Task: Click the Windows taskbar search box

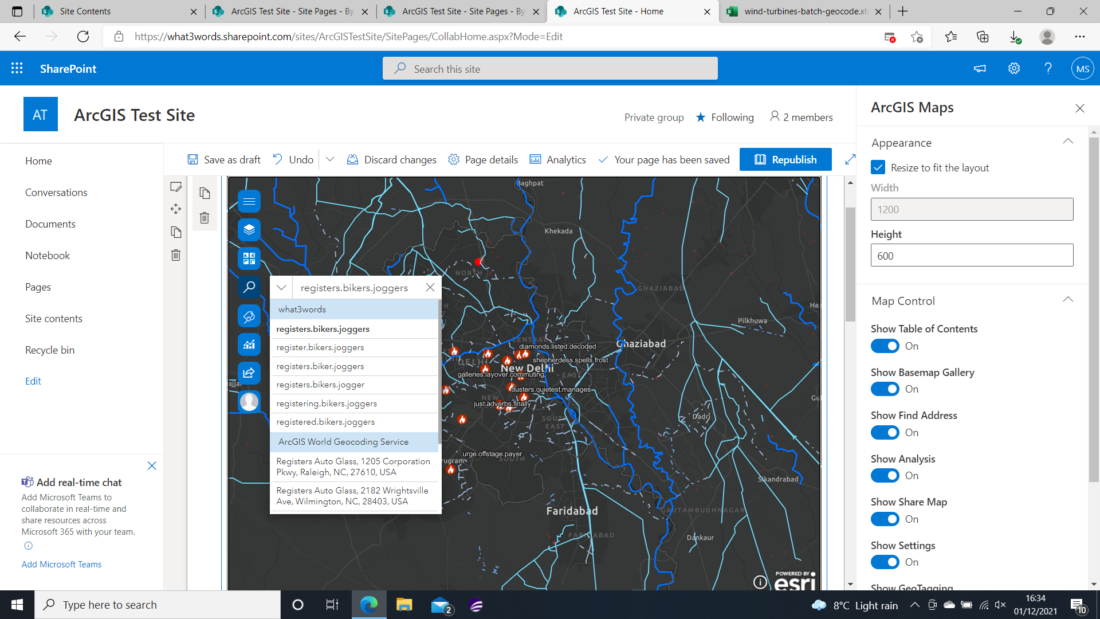Action: (157, 604)
